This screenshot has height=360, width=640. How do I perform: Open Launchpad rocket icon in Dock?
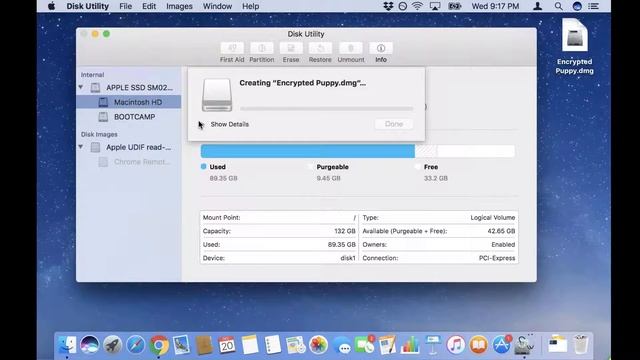tap(112, 345)
